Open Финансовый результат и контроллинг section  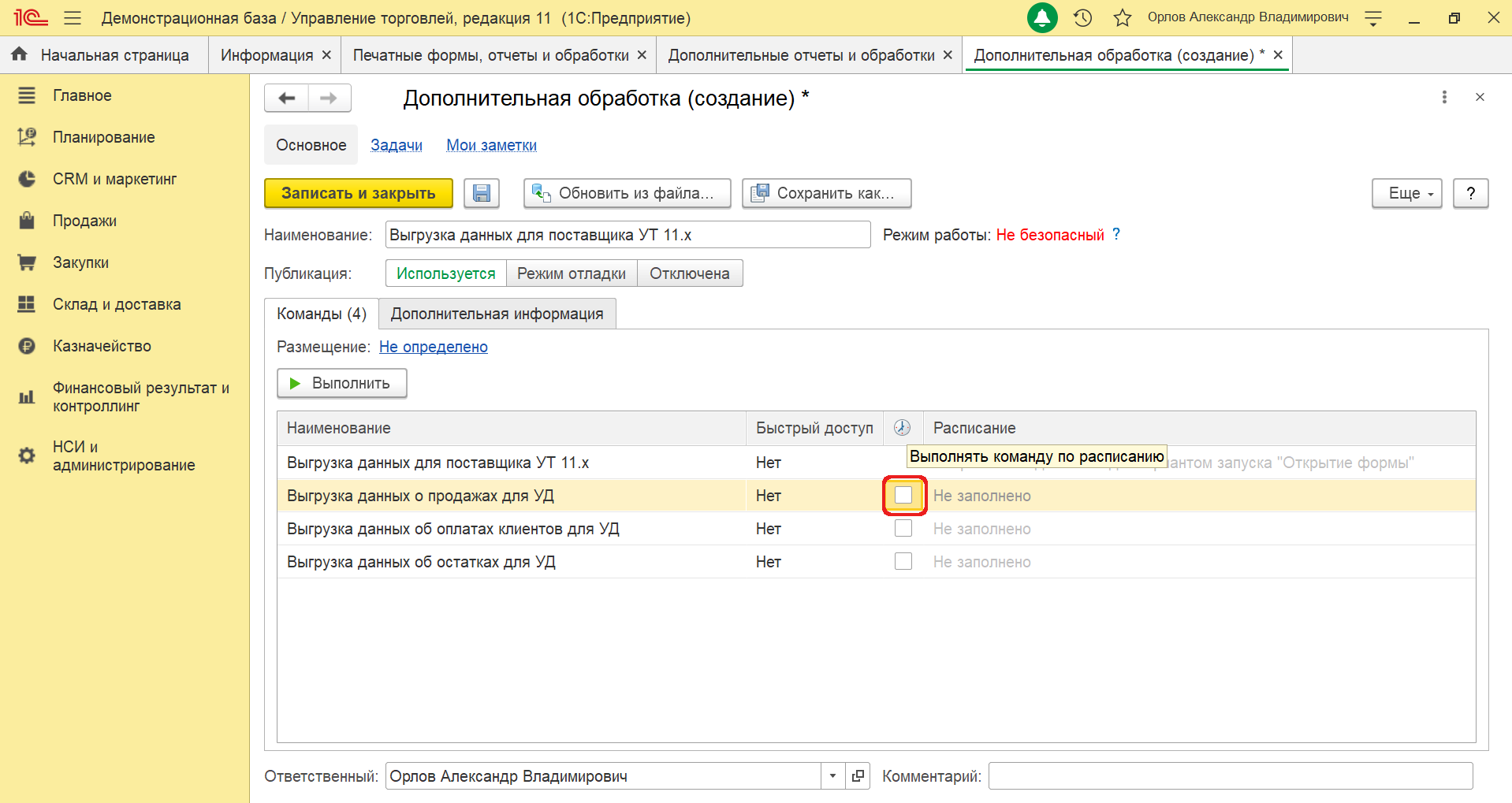[125, 396]
